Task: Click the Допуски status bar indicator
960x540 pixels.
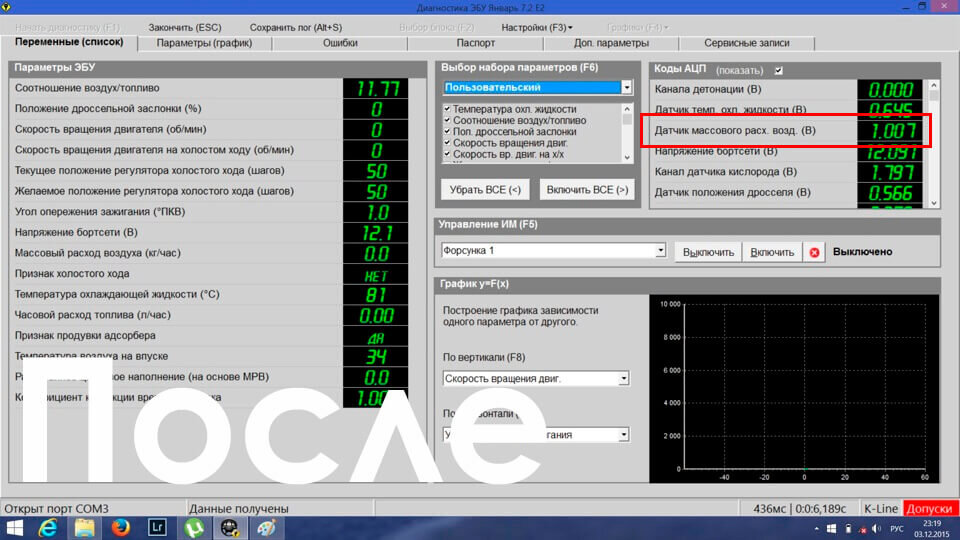Action: tap(929, 509)
